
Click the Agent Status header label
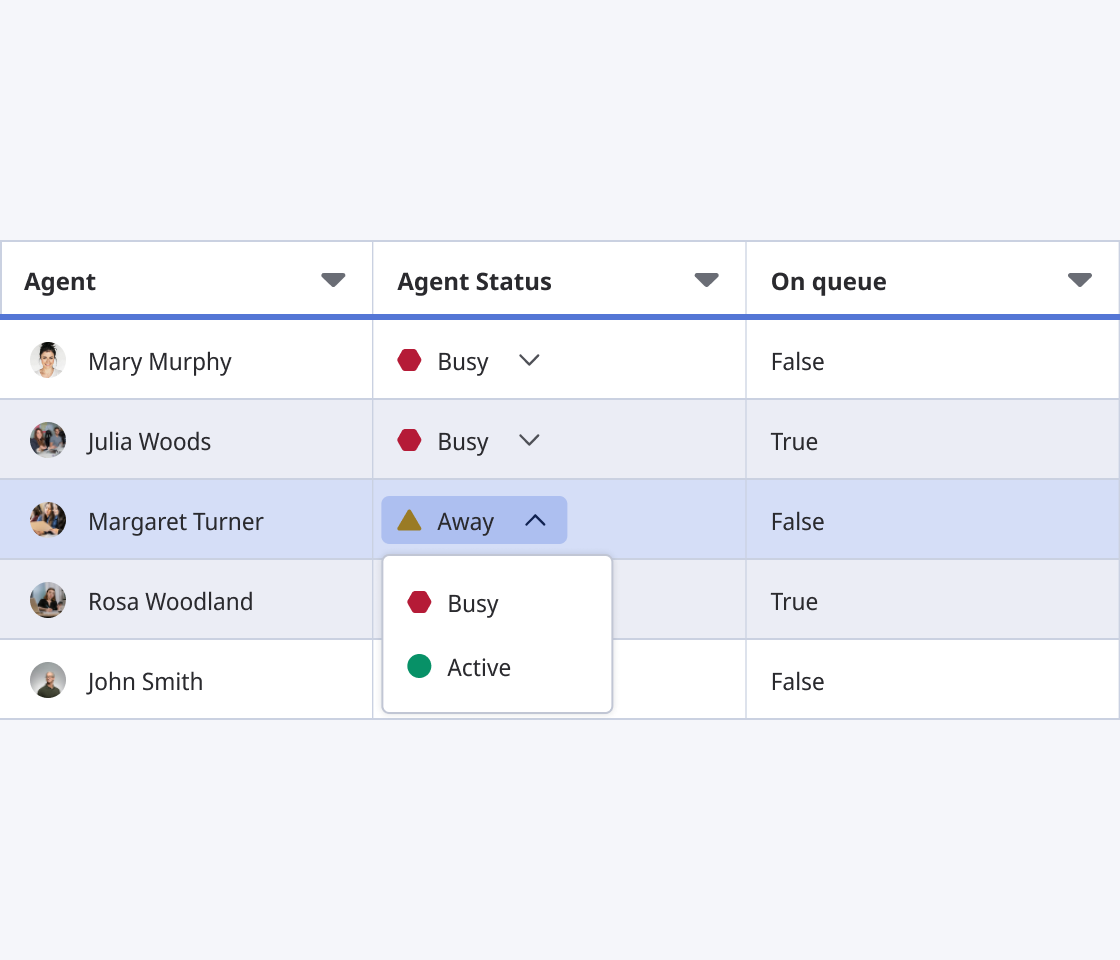point(474,282)
